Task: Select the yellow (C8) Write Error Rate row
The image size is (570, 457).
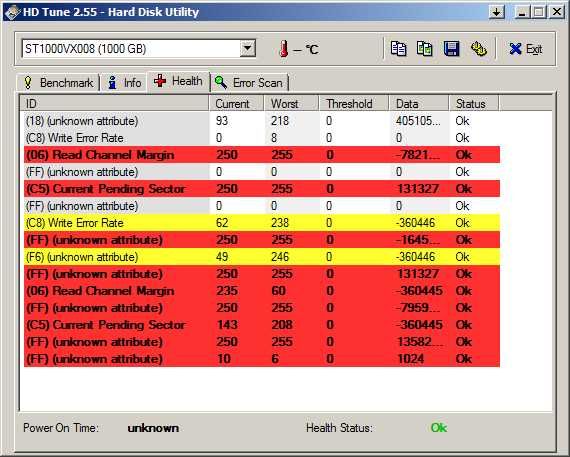Action: [262, 223]
